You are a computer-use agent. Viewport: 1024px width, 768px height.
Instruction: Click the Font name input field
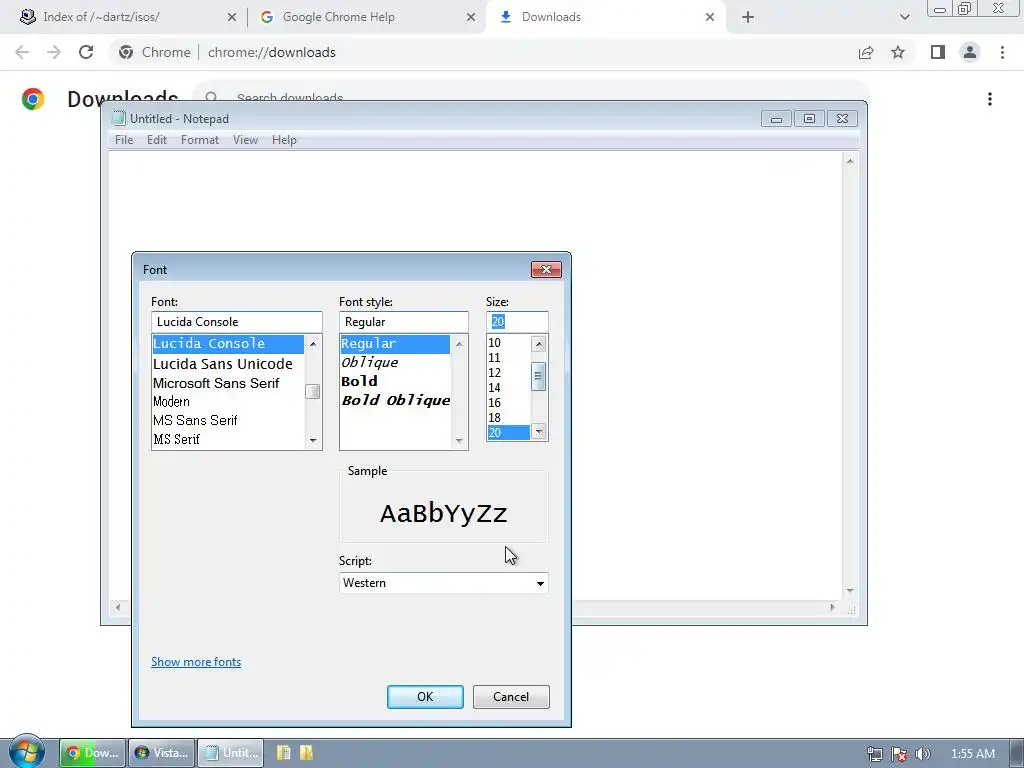(x=236, y=322)
